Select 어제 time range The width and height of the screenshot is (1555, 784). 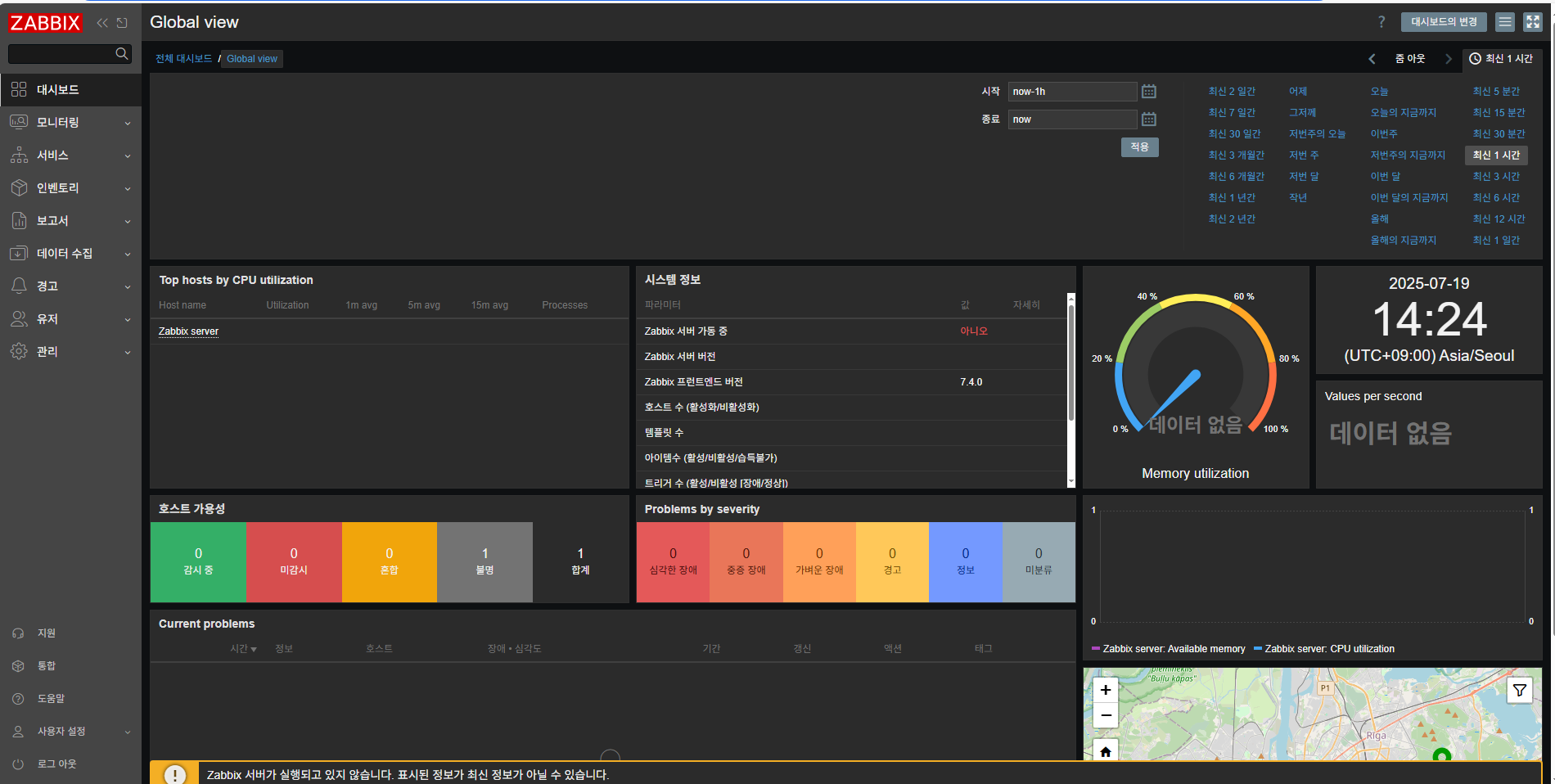[1298, 92]
